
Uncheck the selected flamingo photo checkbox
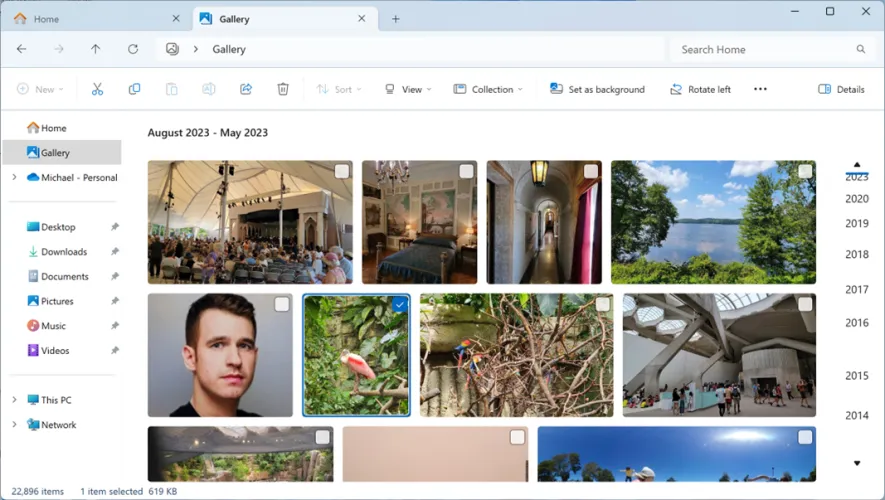[400, 304]
